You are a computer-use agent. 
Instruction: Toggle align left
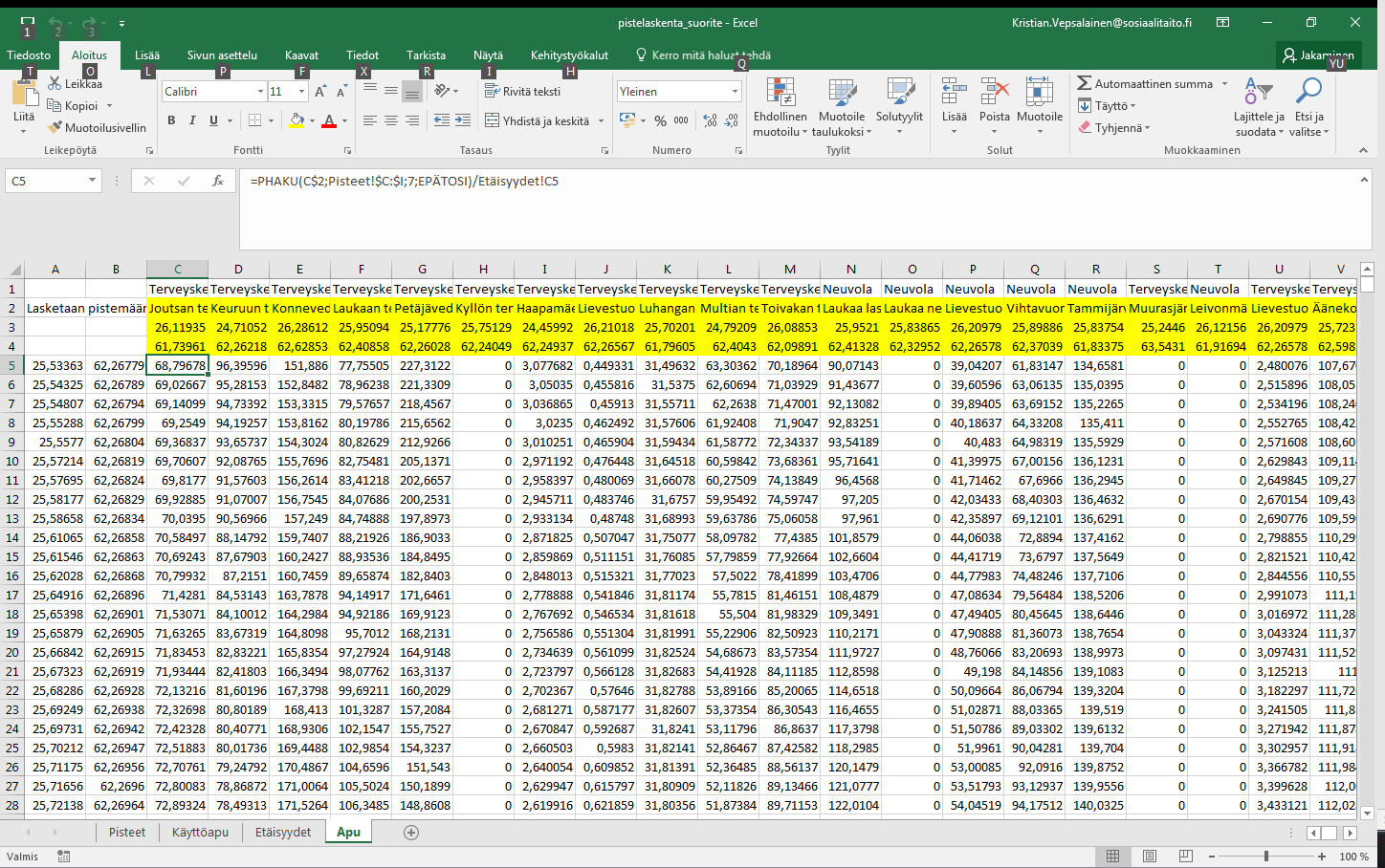tap(370, 120)
